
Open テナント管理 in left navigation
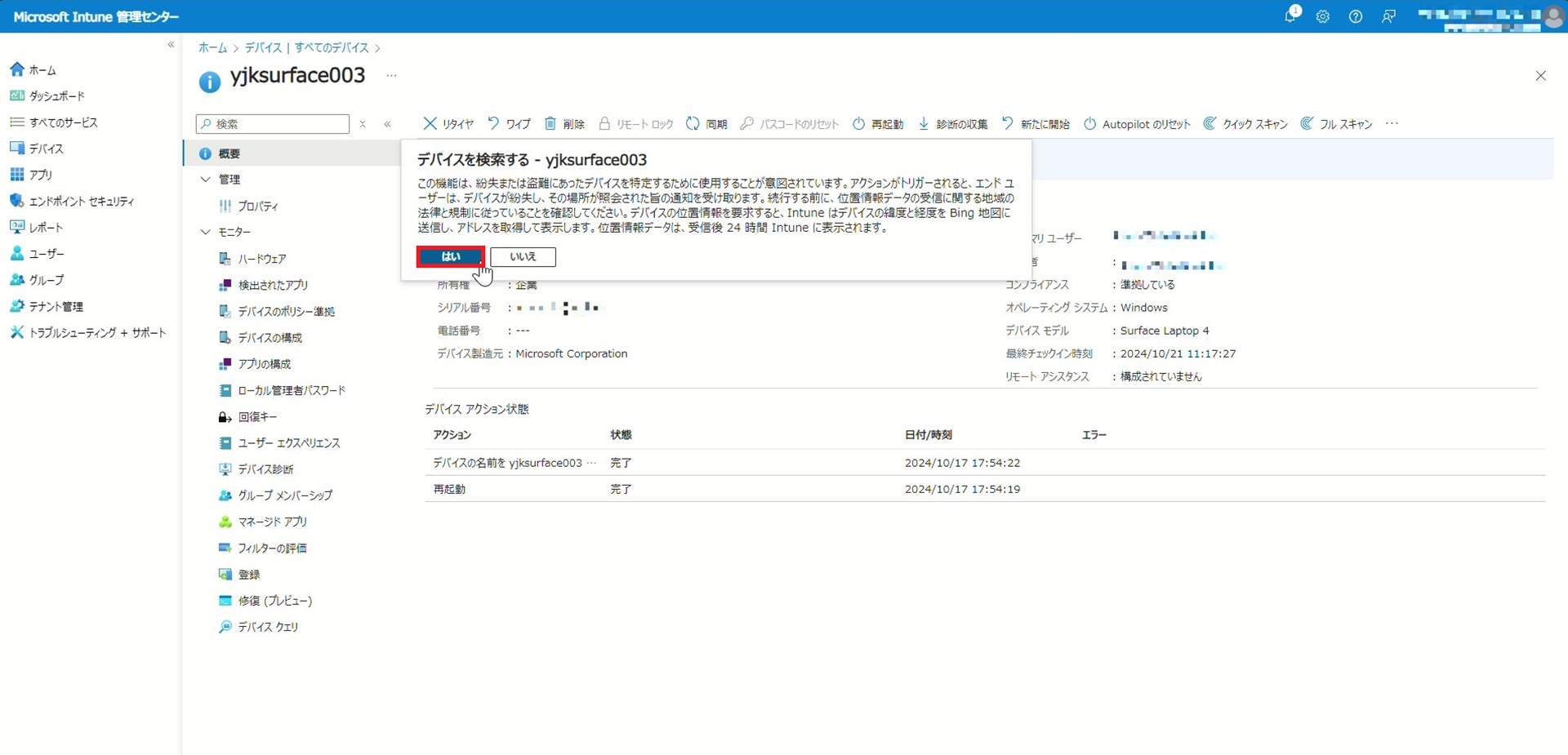click(47, 306)
